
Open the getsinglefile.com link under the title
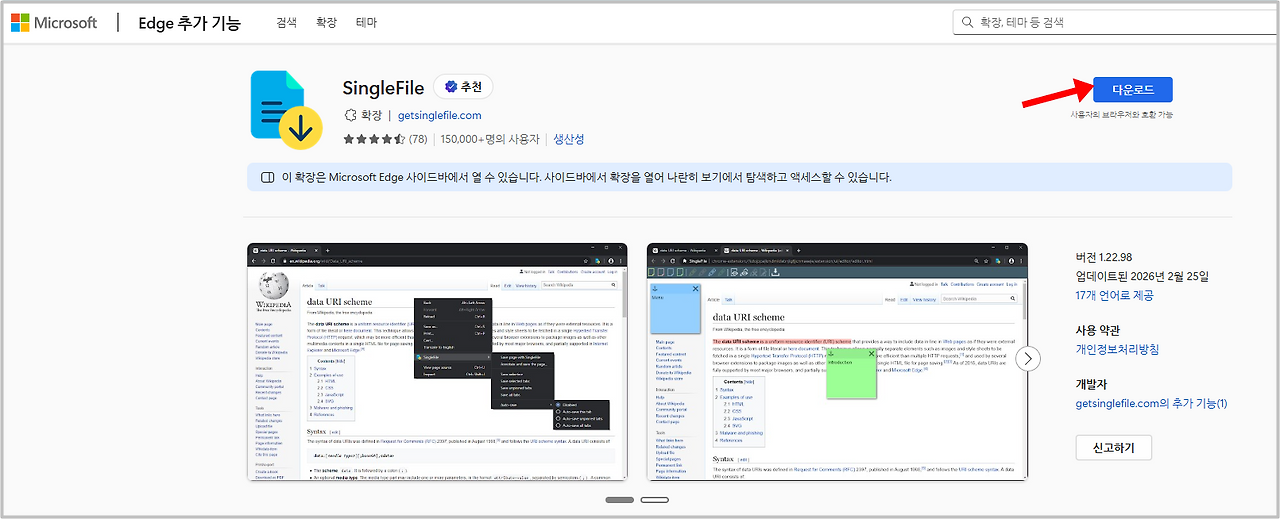(x=439, y=115)
